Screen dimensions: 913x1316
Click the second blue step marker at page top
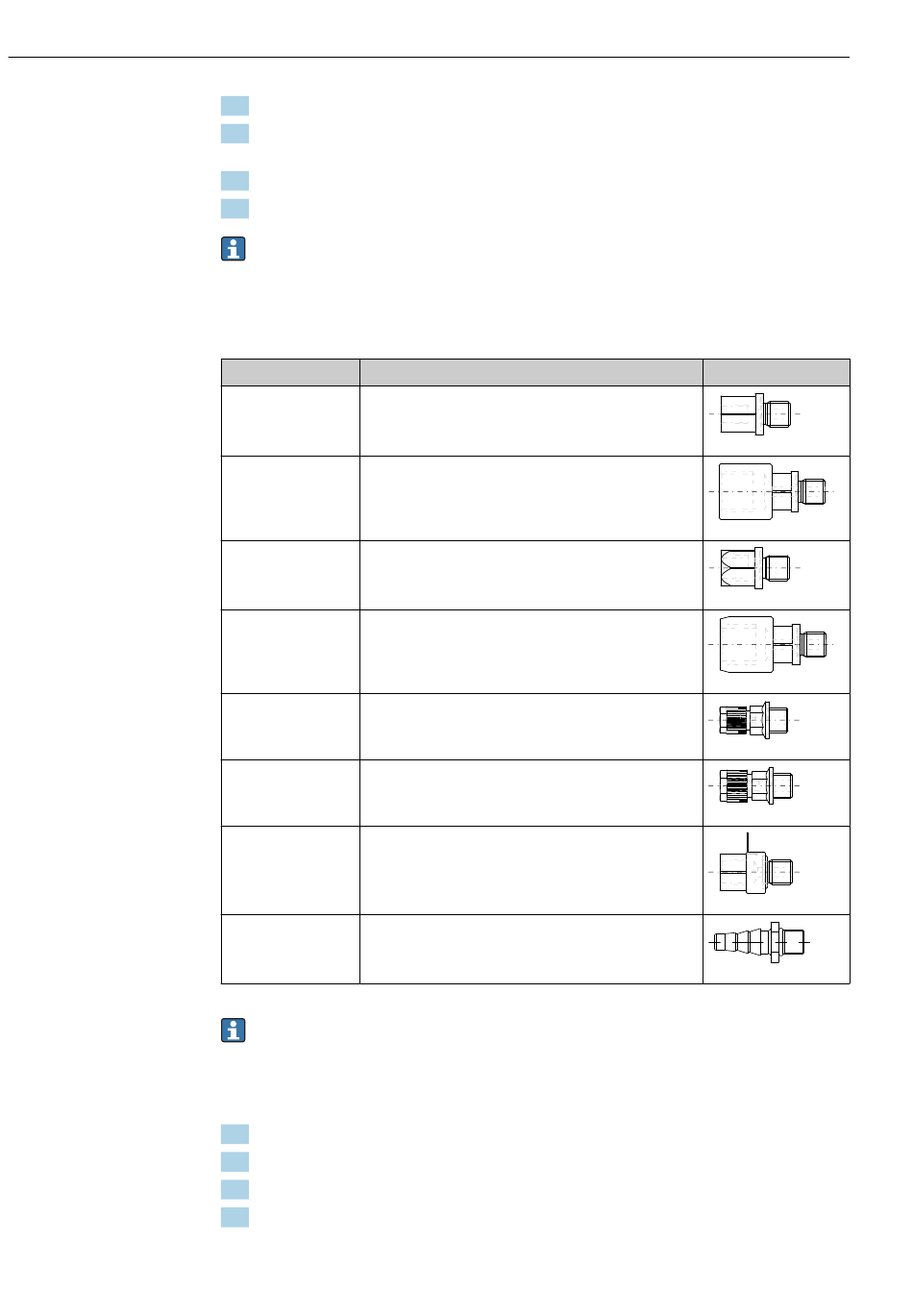click(x=234, y=134)
